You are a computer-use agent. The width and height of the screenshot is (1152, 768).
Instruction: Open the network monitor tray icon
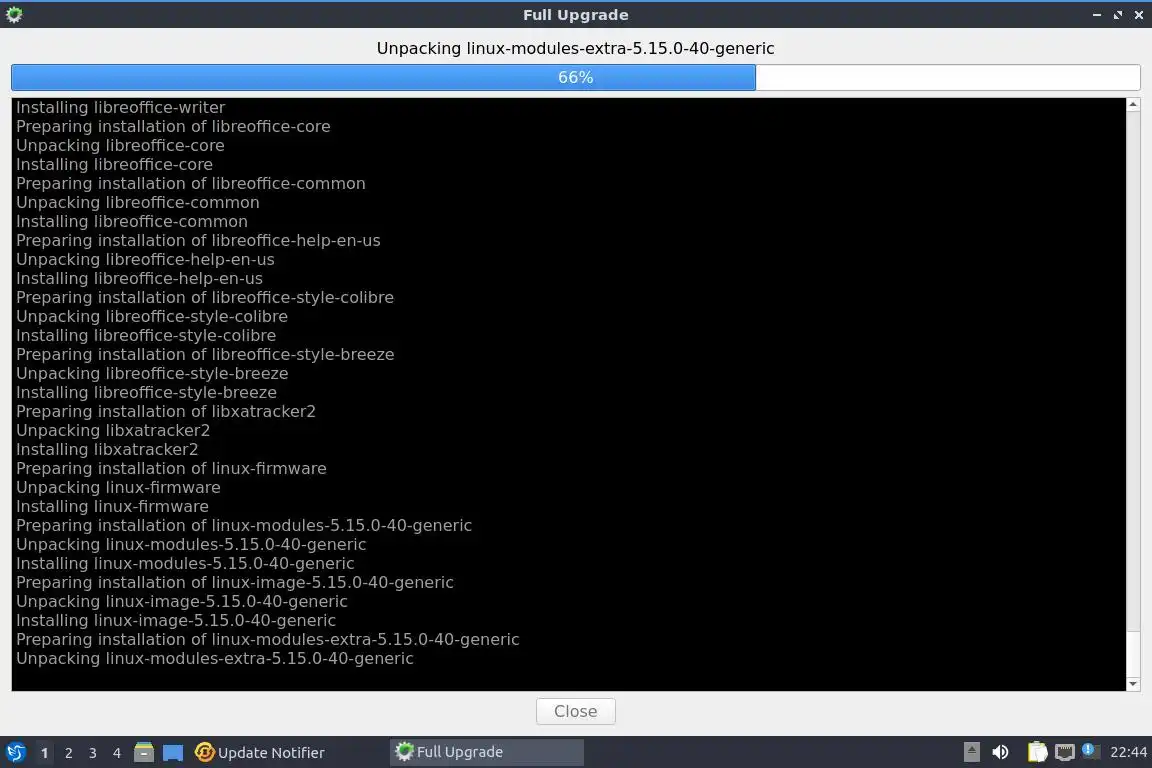pyautogui.click(x=1065, y=752)
